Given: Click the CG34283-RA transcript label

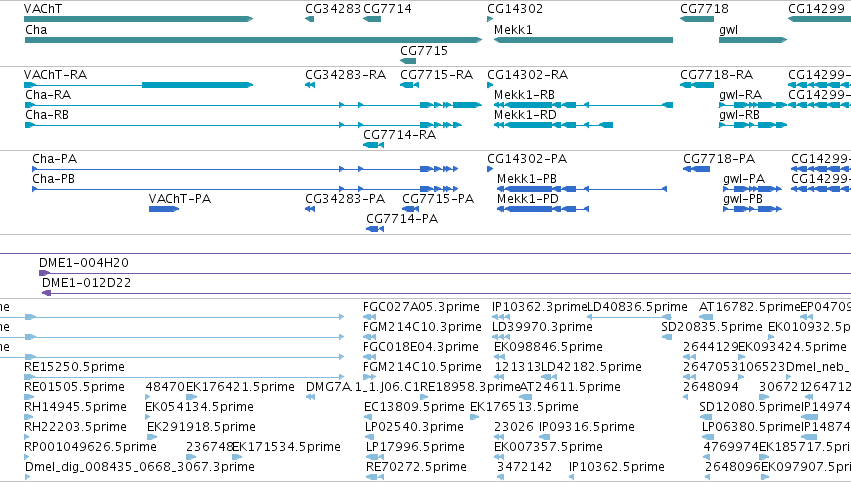Looking at the screenshot, I should [x=346, y=74].
